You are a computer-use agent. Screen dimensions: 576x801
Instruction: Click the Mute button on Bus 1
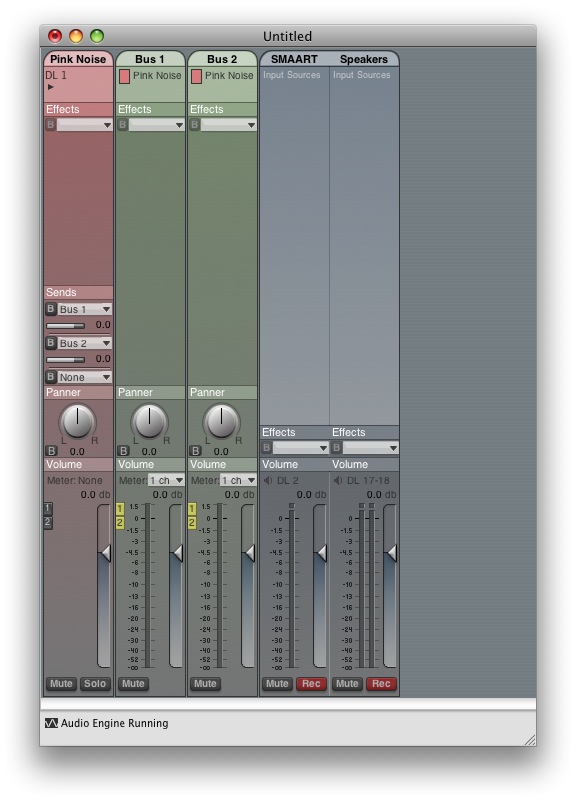pyautogui.click(x=133, y=684)
